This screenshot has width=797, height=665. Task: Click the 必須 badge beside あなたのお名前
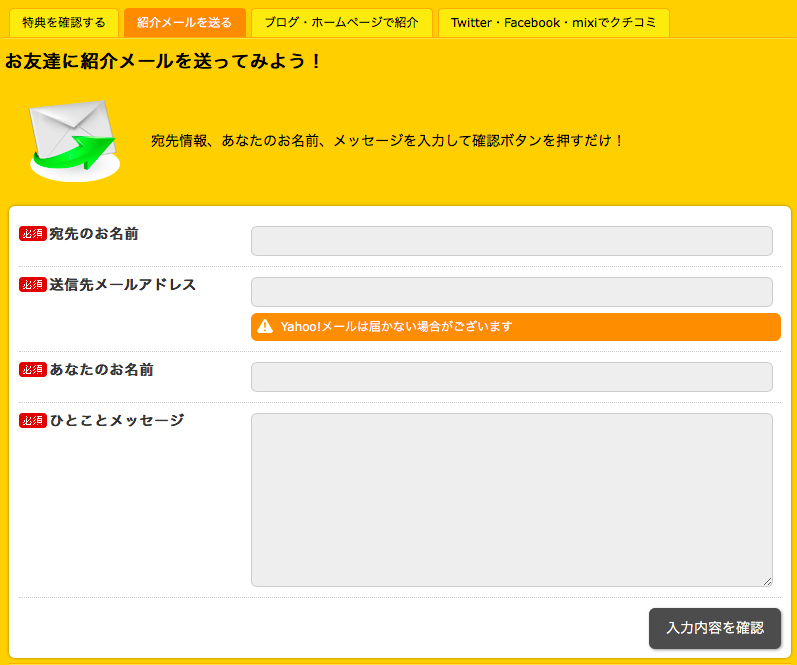(x=33, y=370)
